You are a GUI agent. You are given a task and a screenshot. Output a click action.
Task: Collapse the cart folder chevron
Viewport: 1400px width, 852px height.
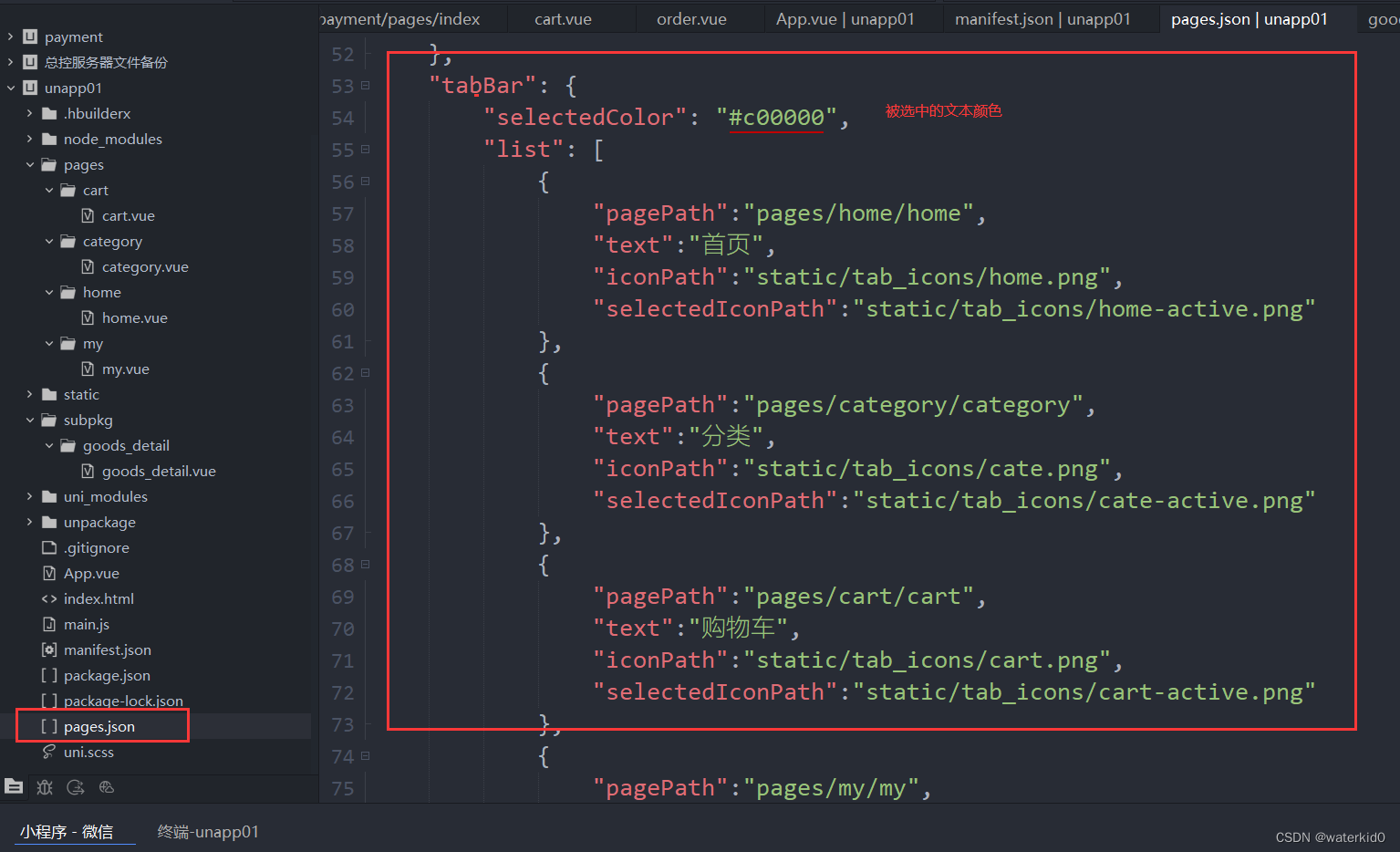[x=49, y=190]
